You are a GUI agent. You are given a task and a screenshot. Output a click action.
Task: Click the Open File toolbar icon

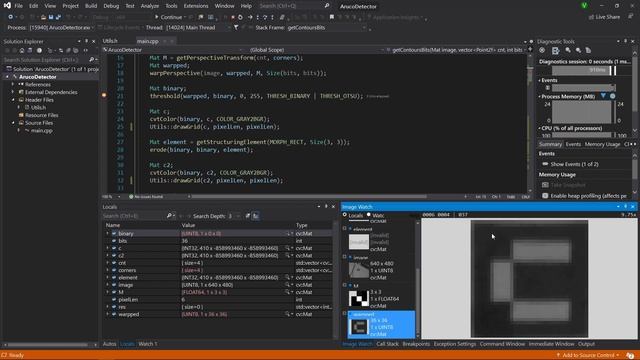(x=43, y=17)
